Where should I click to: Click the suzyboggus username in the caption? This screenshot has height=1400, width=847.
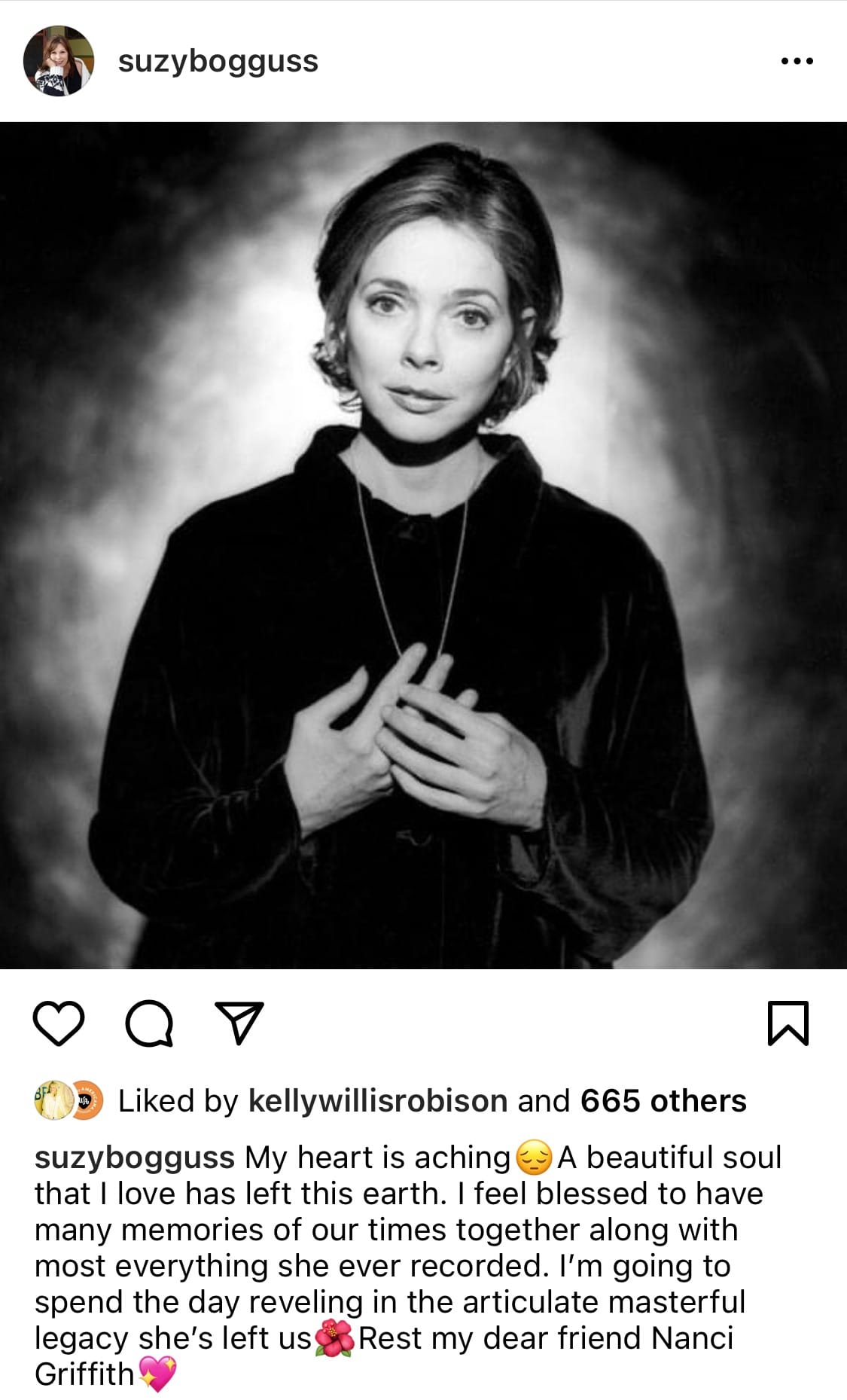tap(135, 1158)
